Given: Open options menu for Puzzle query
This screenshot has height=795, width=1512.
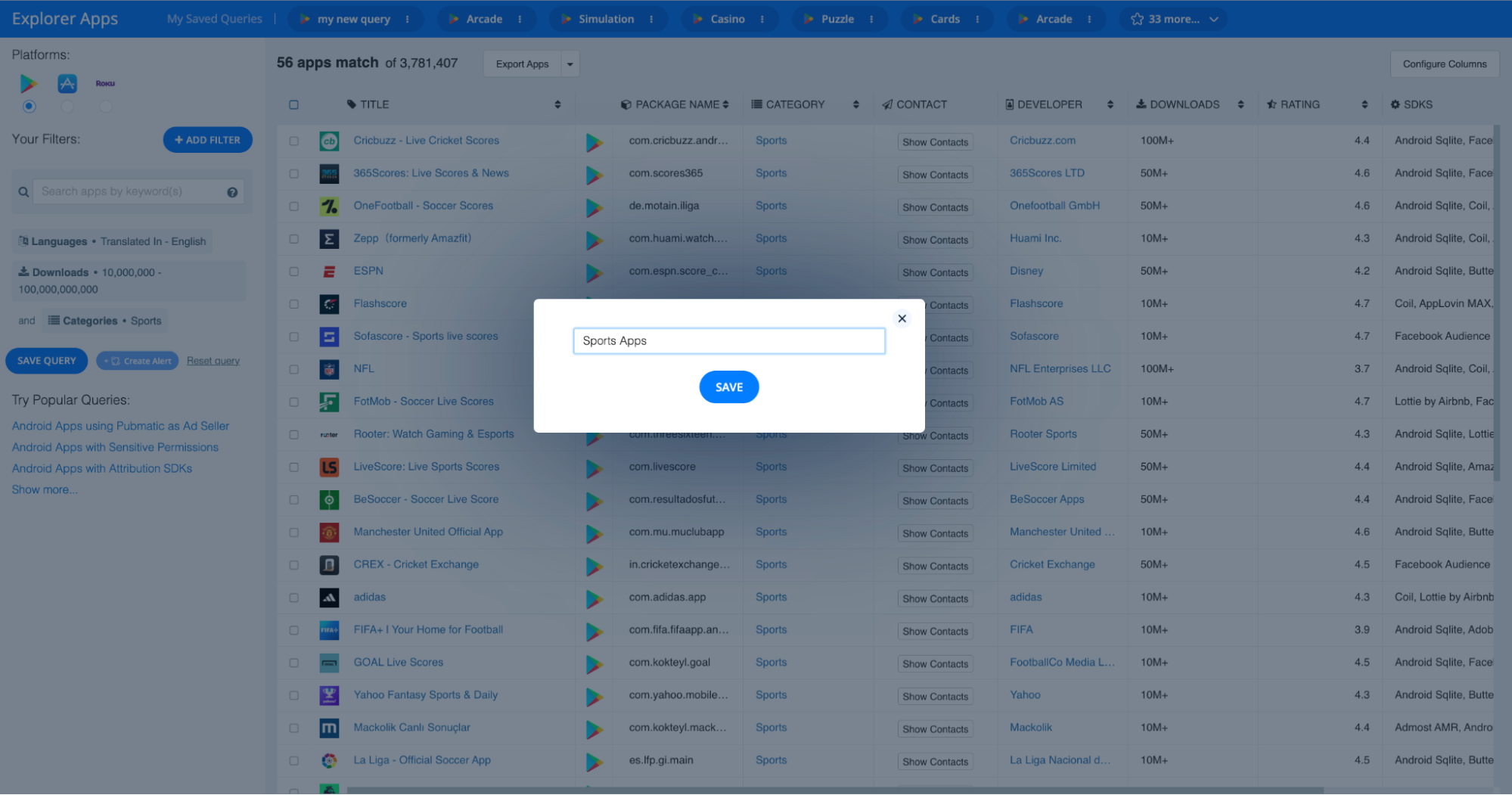Looking at the screenshot, I should 871,19.
